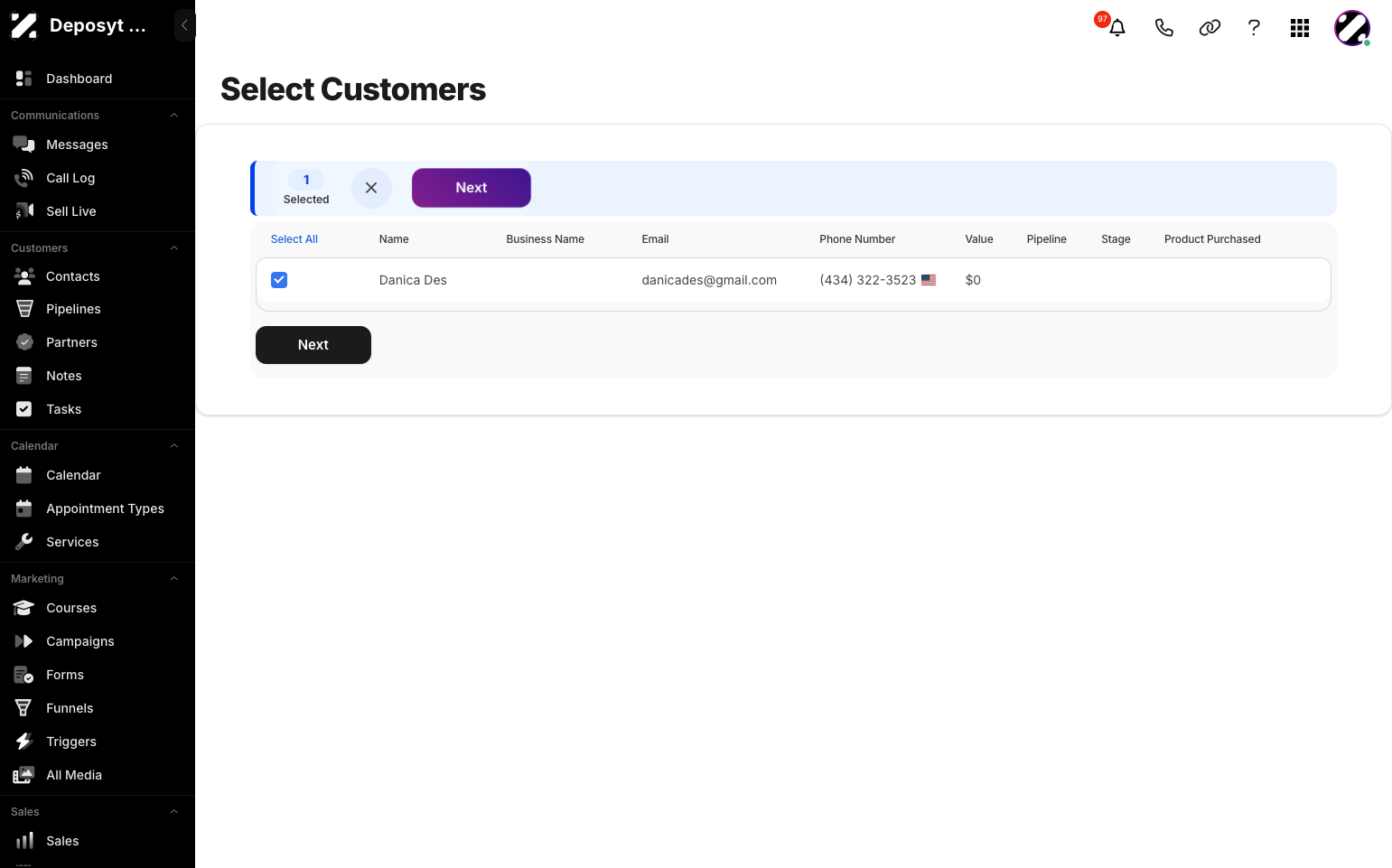Viewport: 1392px width, 868px height.
Task: Open Funnels in the sidebar
Action: coord(70,708)
